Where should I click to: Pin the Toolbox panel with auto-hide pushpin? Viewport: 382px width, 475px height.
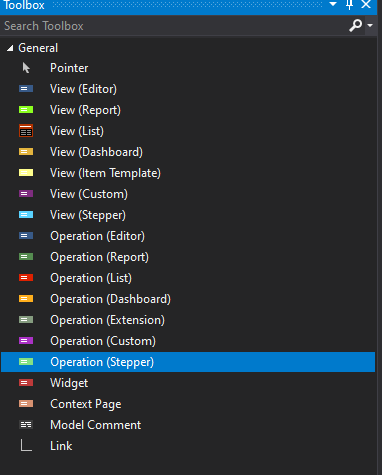pos(349,5)
